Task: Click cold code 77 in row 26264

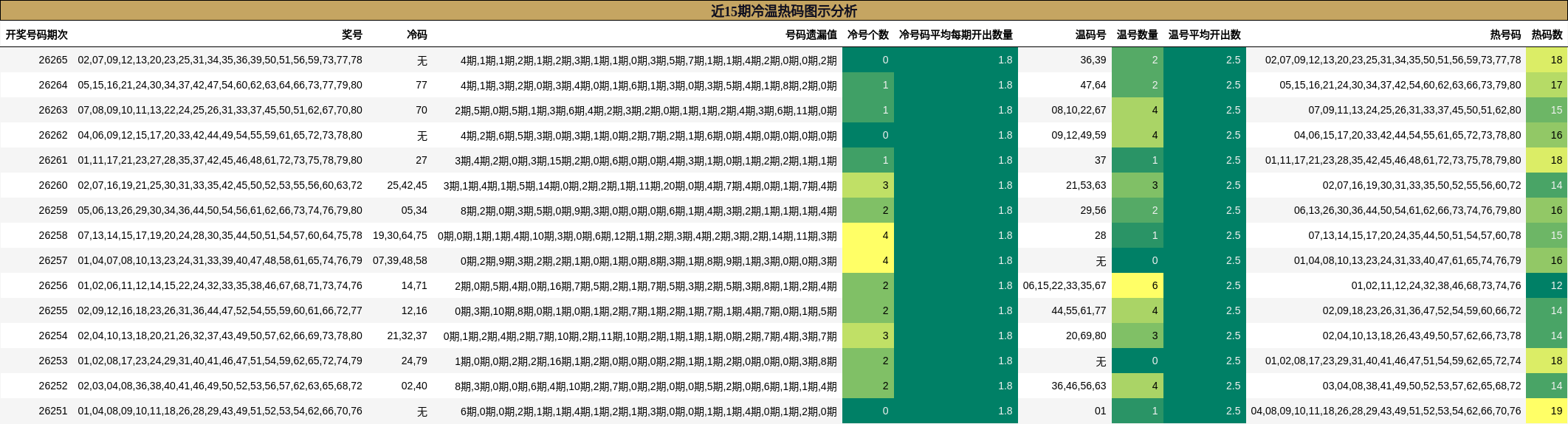Action: [422, 85]
